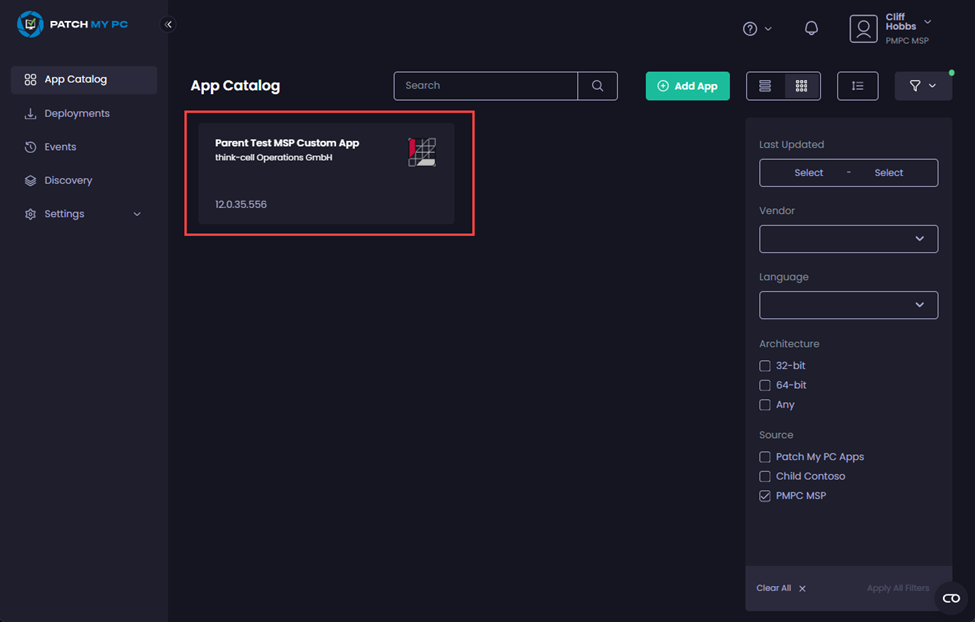
Task: Open the Parent Test MSP Custom App card
Action: 329,174
